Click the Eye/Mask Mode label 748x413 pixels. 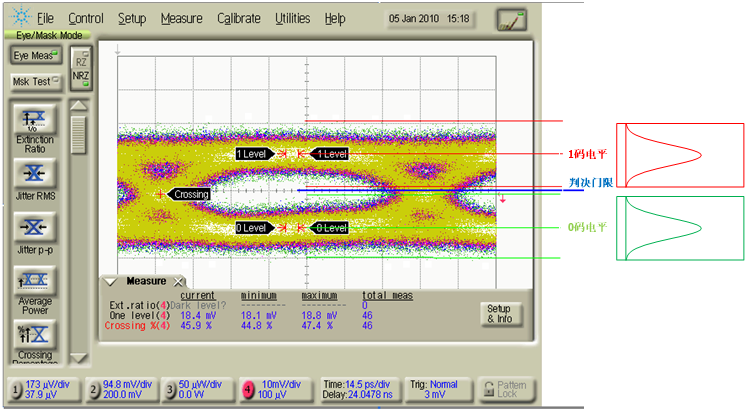point(49,35)
